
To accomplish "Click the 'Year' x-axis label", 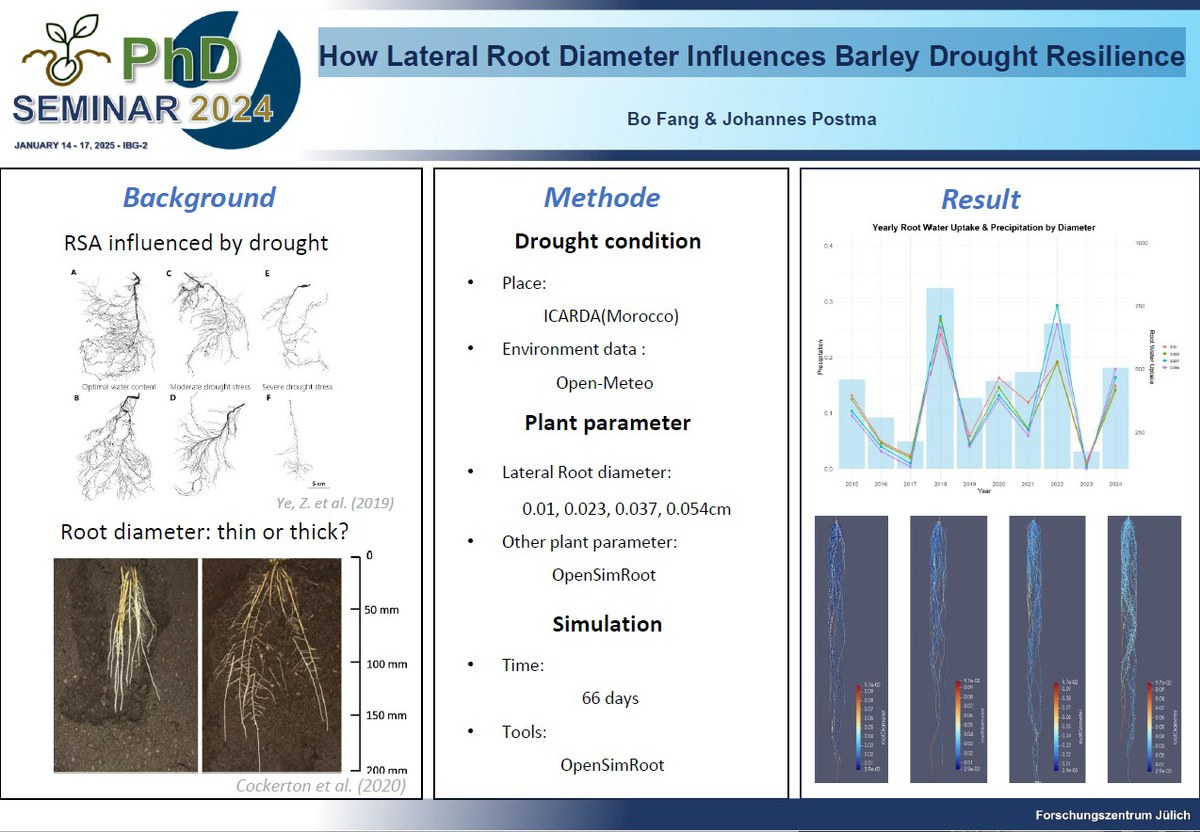I will [x=986, y=491].
